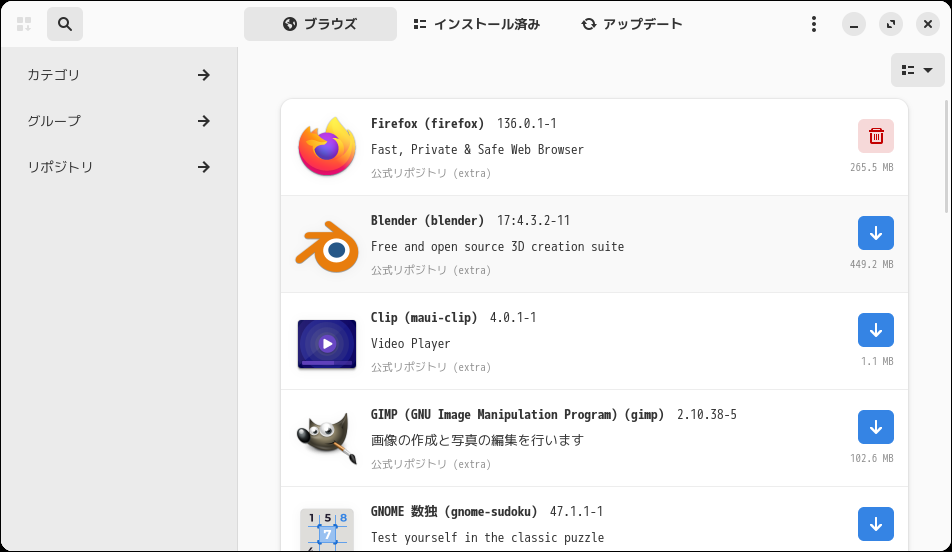Switch to the インストール済み tab
This screenshot has width=952, height=552.
click(x=476, y=24)
